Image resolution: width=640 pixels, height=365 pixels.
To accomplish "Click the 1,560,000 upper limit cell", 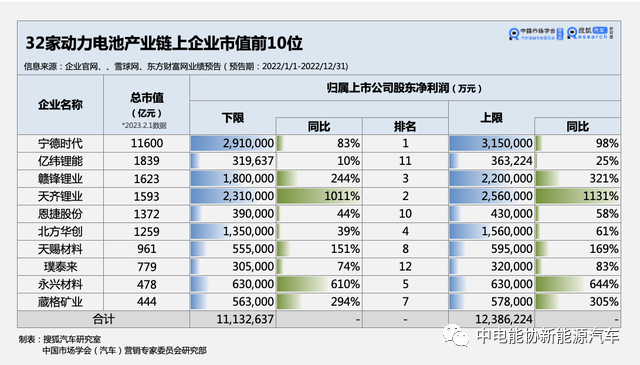I will coord(491,231).
